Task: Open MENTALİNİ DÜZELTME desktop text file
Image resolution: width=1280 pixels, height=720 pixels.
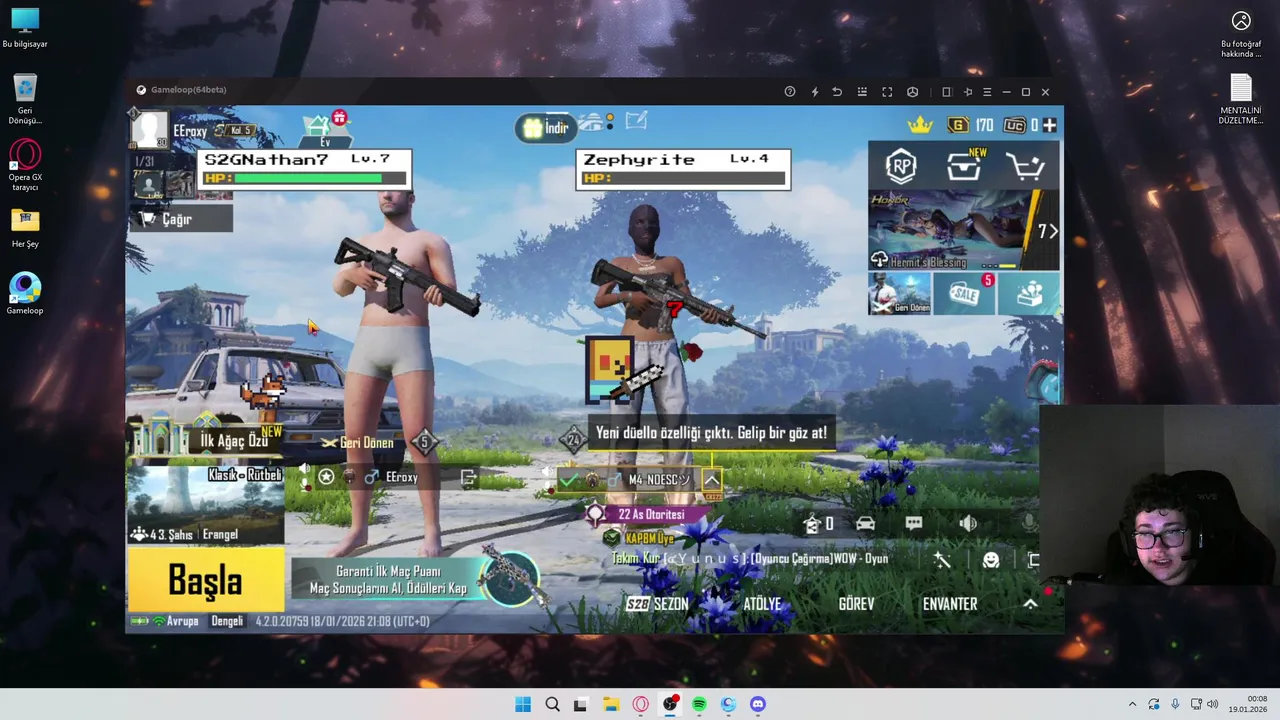Action: click(1241, 100)
